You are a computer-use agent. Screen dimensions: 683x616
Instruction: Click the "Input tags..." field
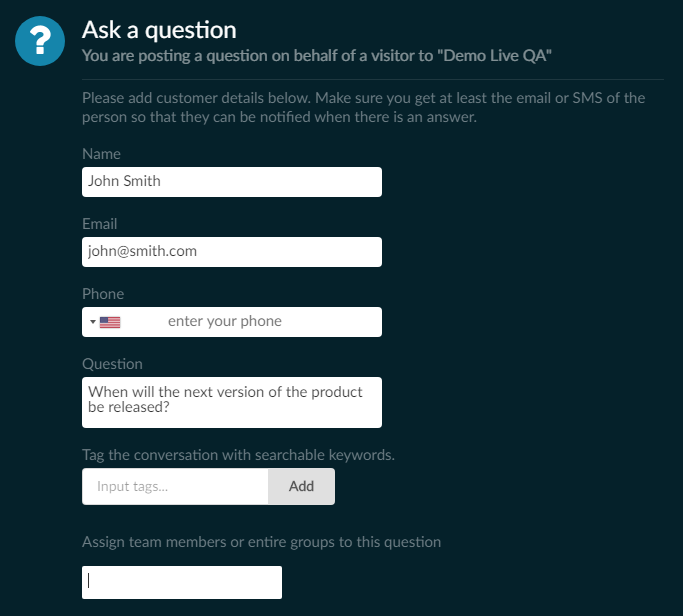click(176, 487)
